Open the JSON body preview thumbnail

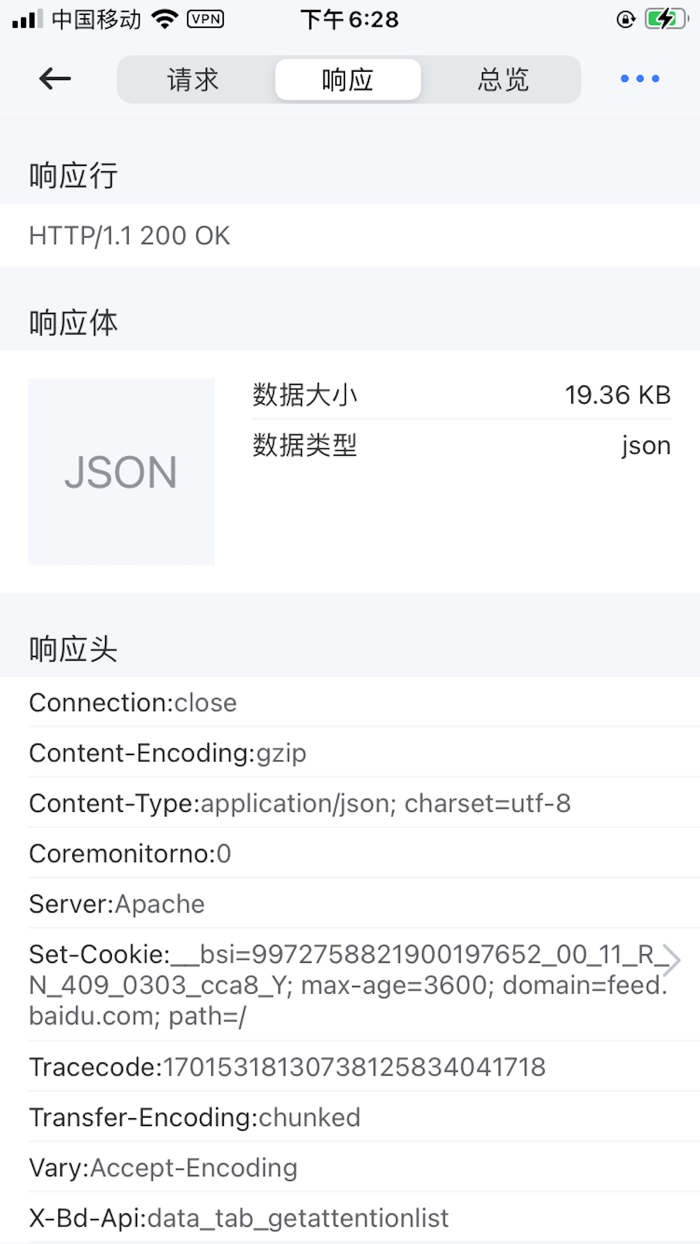click(x=120, y=471)
